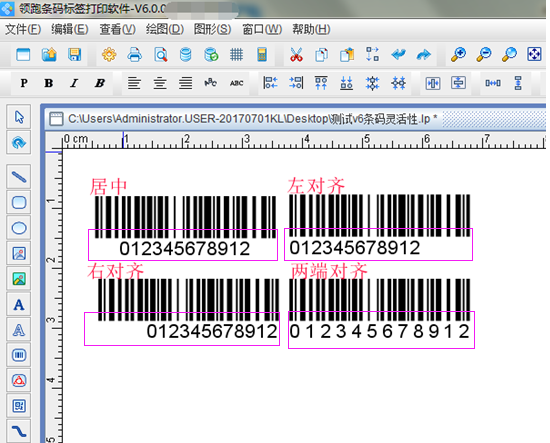Viewport: 550px width, 443px height.
Task: Click the database with checkmark icon
Action: (211, 55)
